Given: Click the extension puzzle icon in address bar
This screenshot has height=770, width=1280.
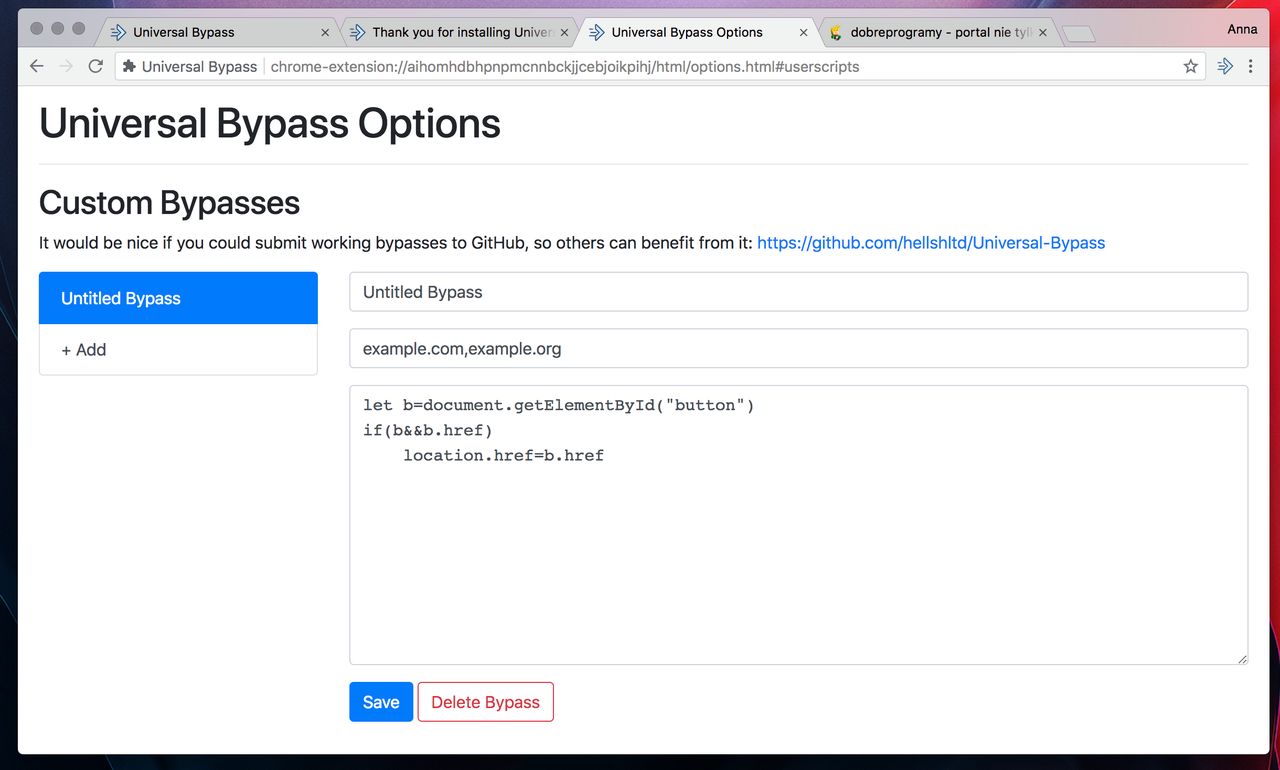Looking at the screenshot, I should (129, 67).
